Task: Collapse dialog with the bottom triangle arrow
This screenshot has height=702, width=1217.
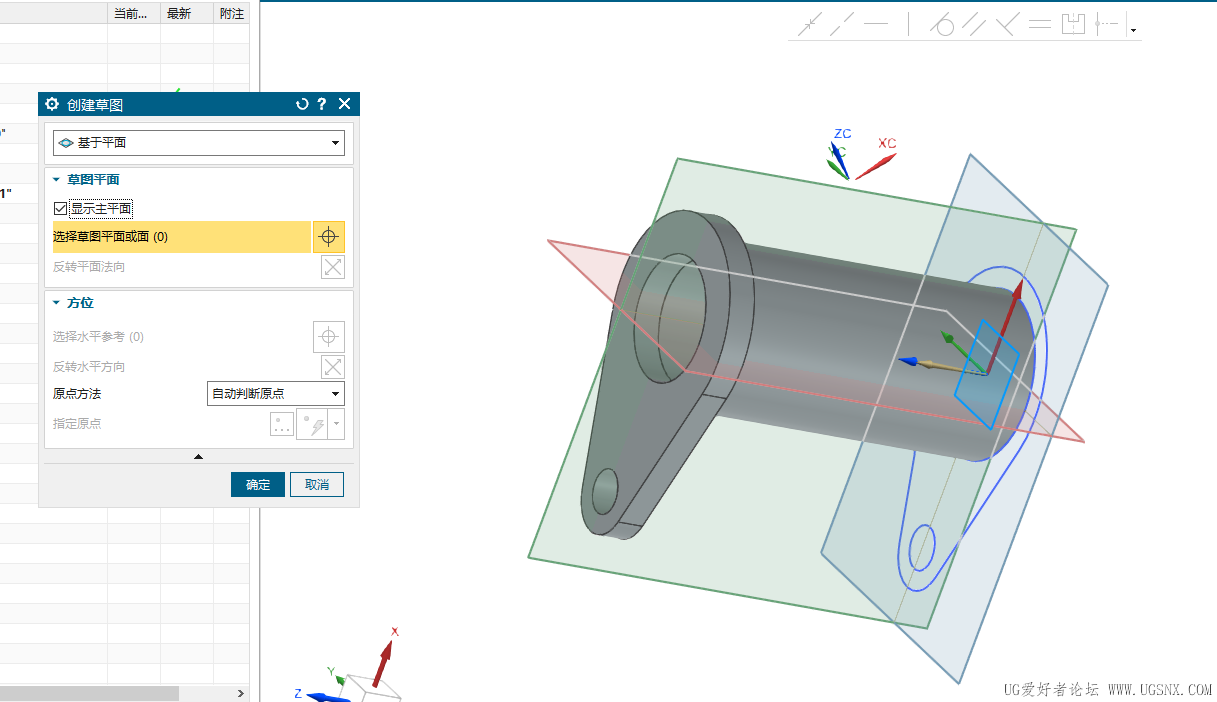Action: click(198, 456)
